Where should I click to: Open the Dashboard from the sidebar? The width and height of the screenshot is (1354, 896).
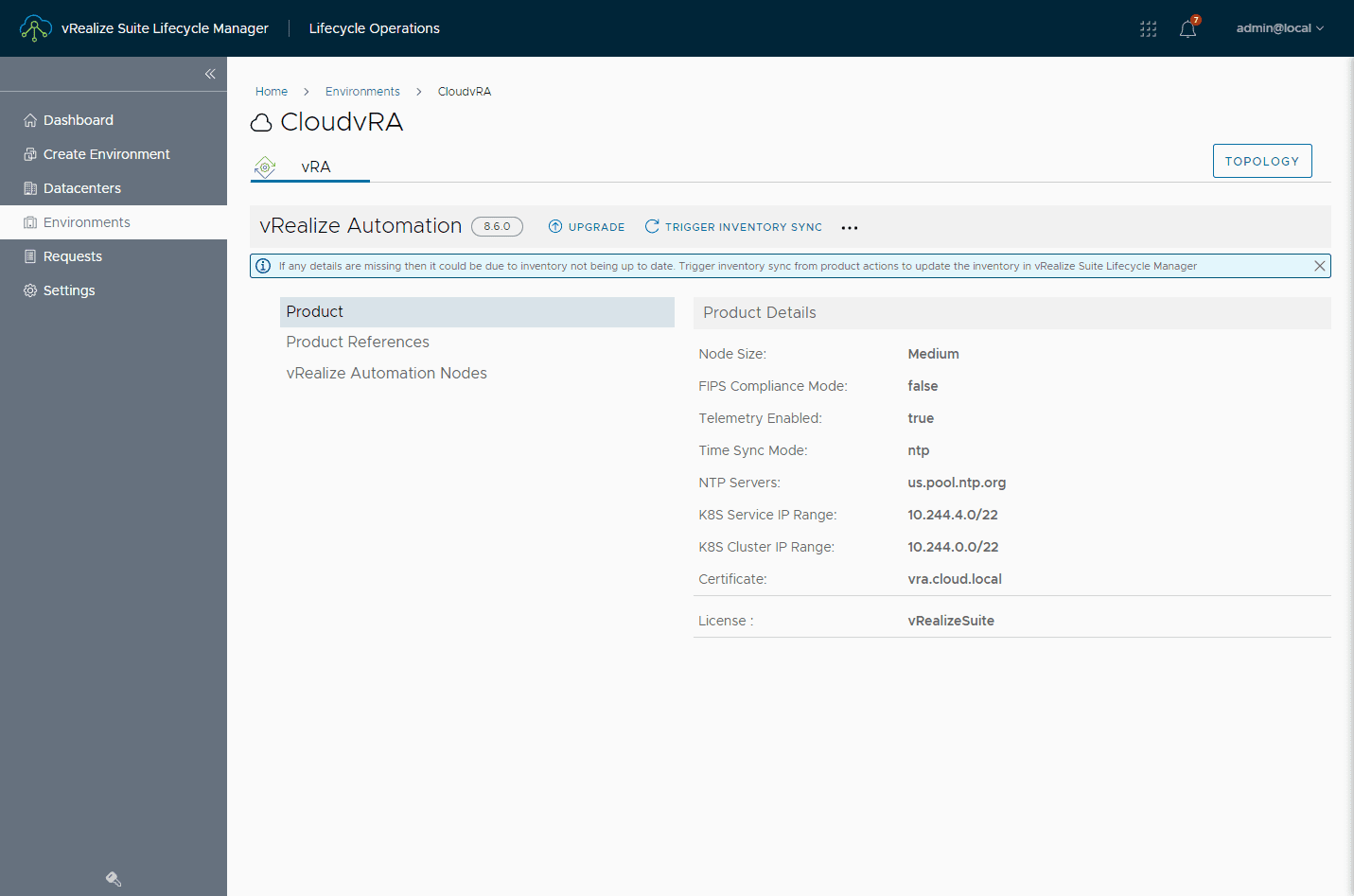tap(79, 119)
